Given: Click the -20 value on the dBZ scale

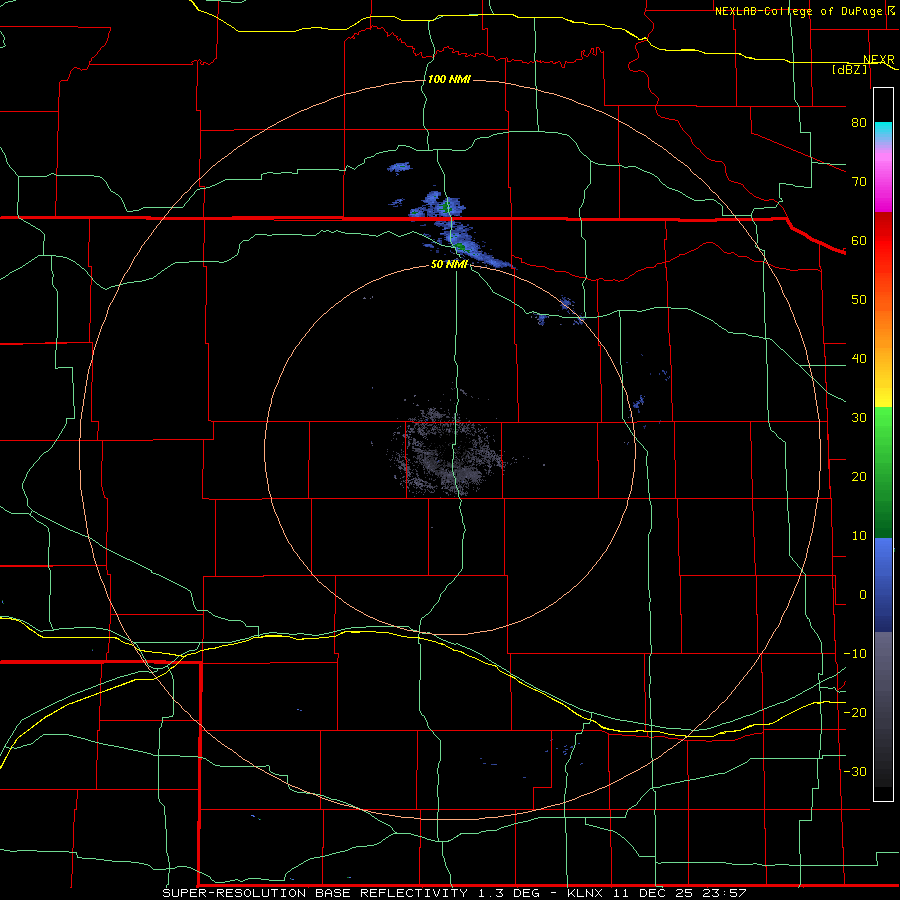Looking at the screenshot, I should coord(855,712).
